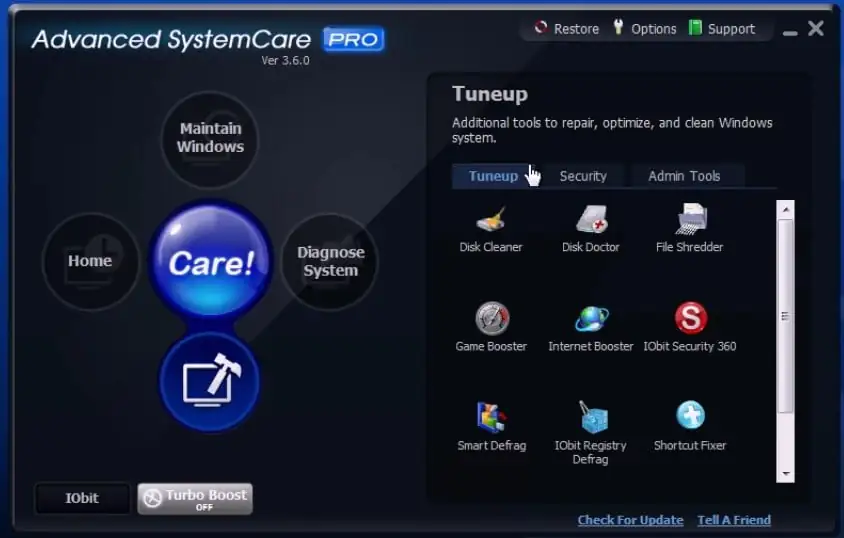
Task: Switch to the Tuneup tab
Action: click(x=493, y=176)
